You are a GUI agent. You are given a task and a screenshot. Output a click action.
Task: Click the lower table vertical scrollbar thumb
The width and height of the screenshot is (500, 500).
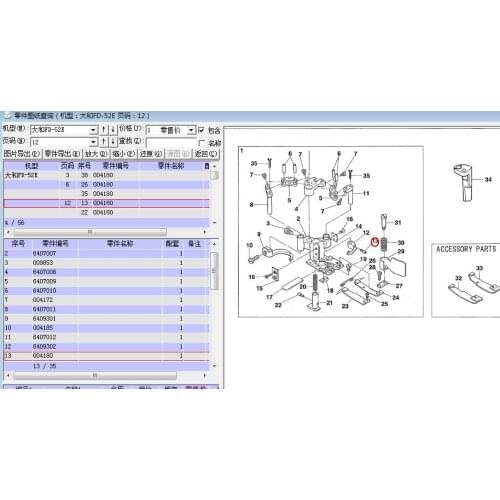pyautogui.click(x=214, y=271)
